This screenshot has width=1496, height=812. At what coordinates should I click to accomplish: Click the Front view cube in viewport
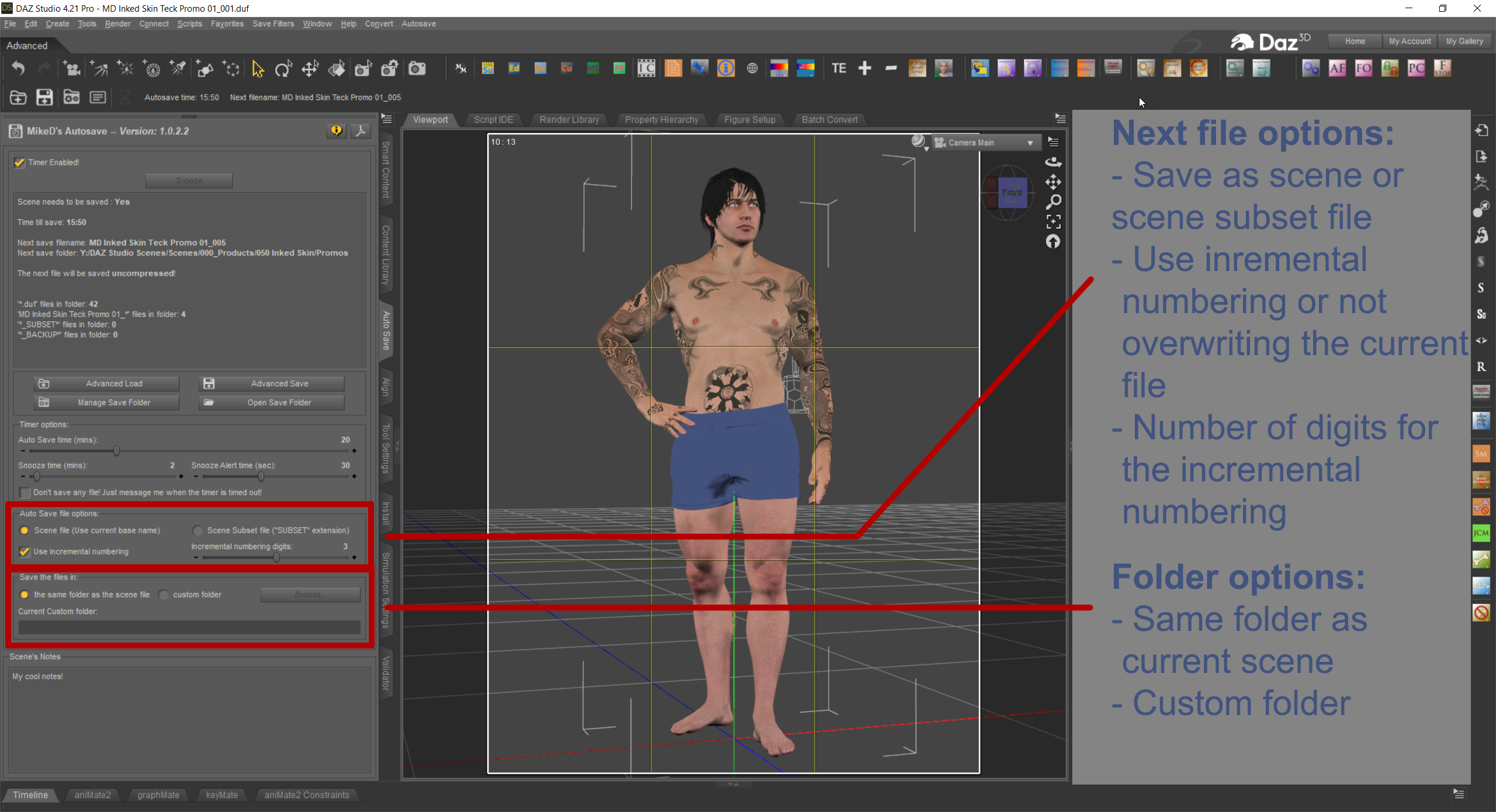(1012, 192)
